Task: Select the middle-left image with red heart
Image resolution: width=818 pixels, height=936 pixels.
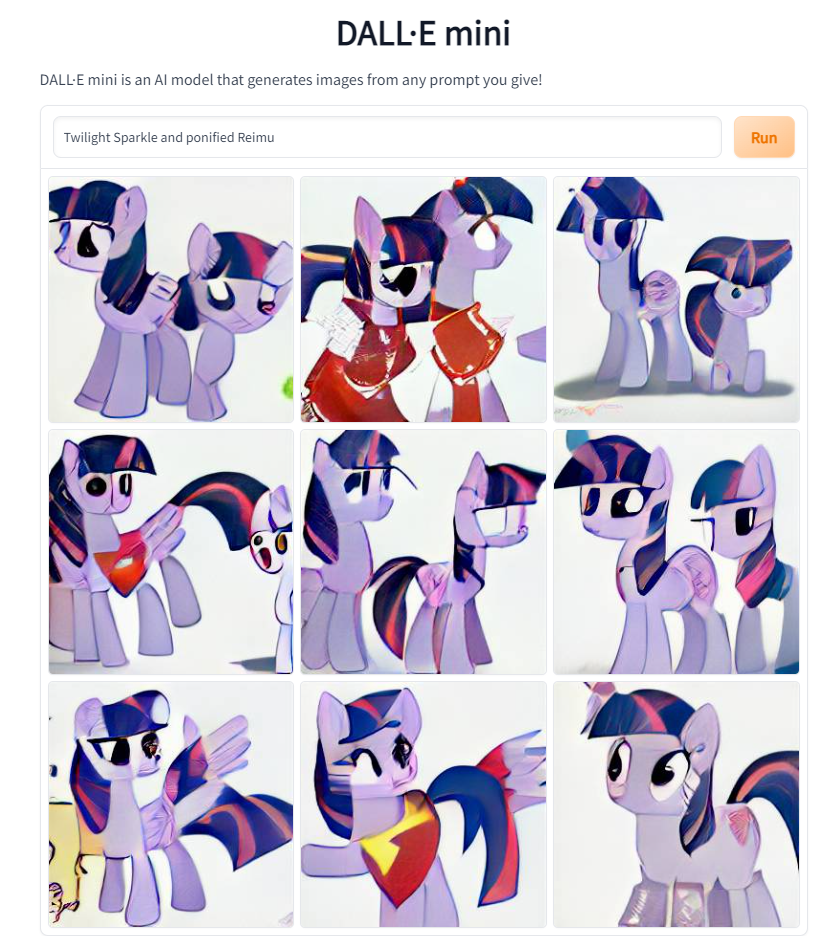Action: click(x=171, y=552)
